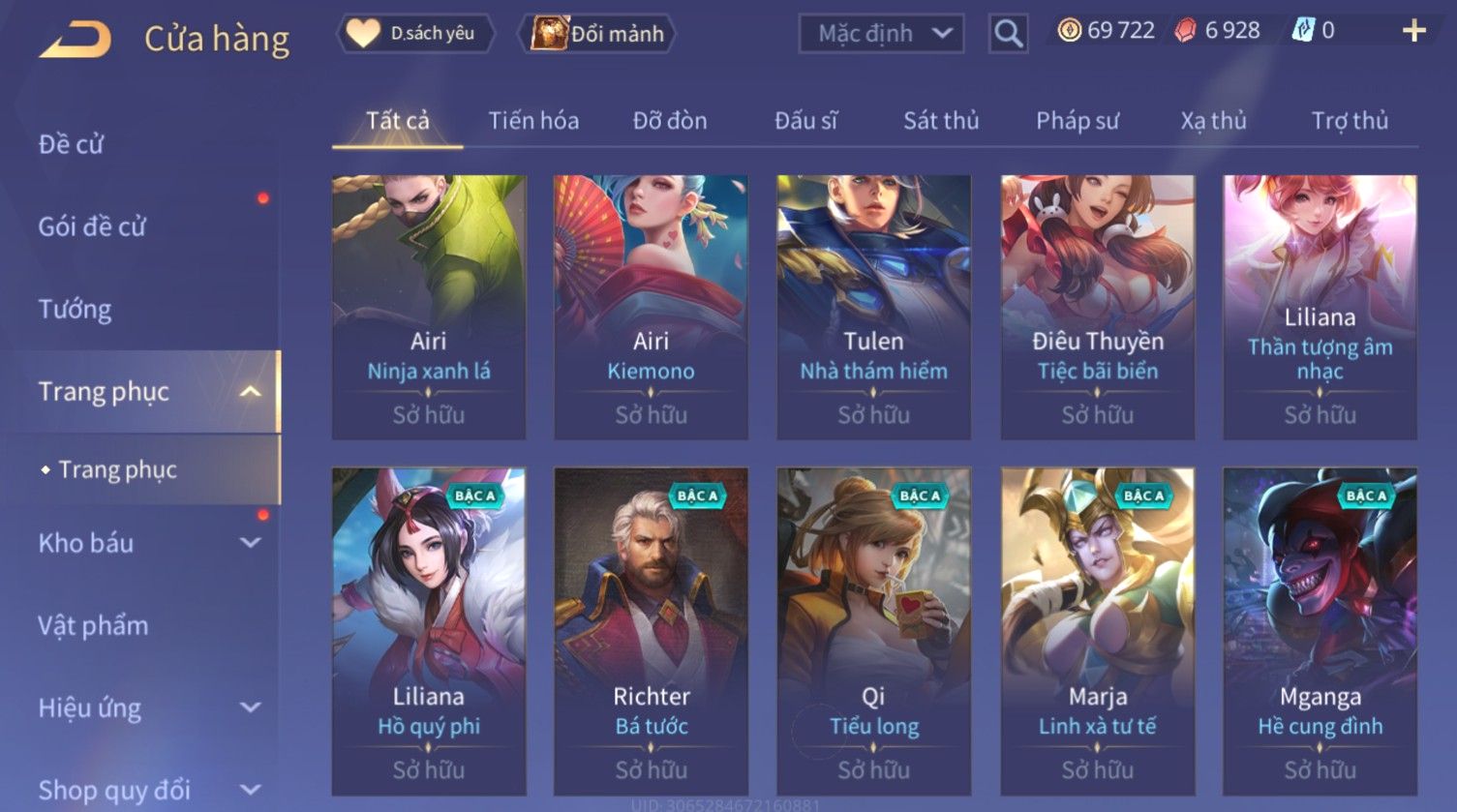Open Gói đề cử in sidebar

click(92, 226)
